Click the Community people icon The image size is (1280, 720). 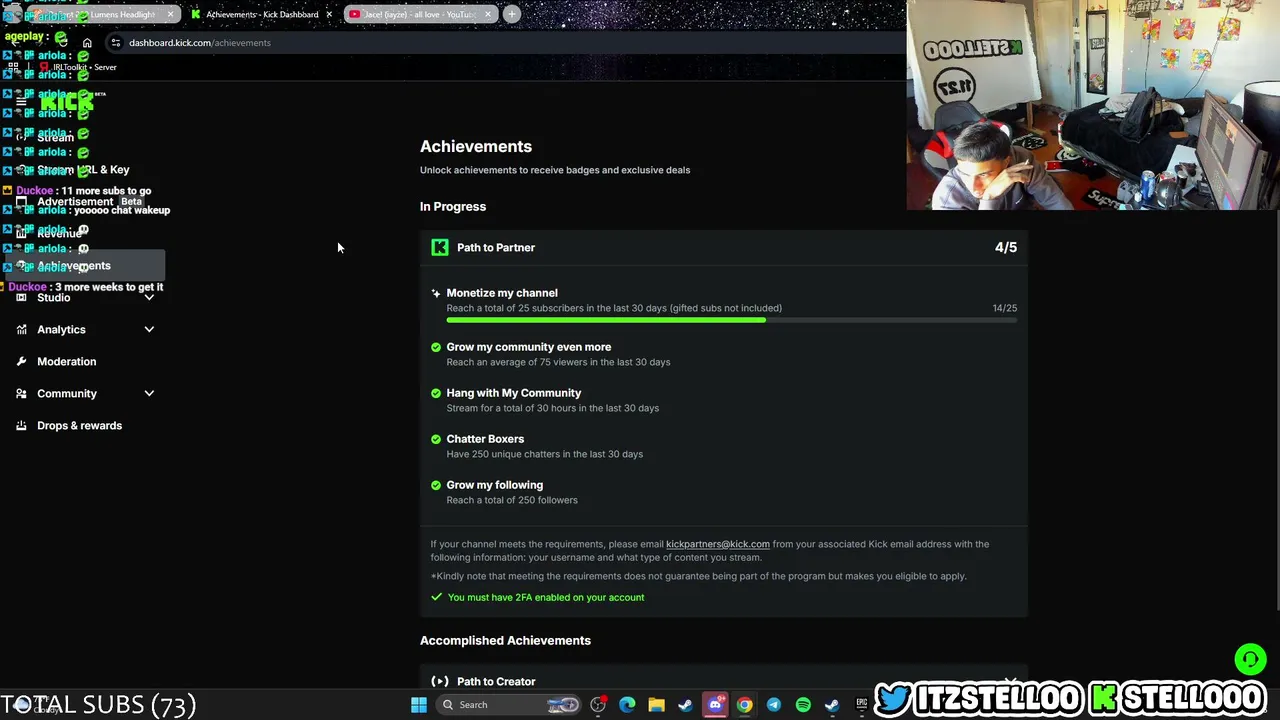click(21, 394)
